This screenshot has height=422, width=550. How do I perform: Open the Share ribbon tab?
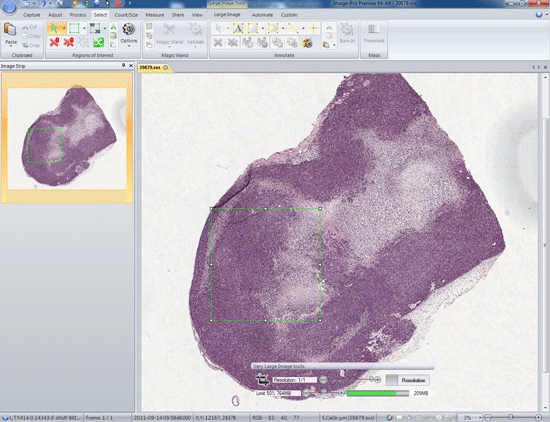(x=178, y=15)
